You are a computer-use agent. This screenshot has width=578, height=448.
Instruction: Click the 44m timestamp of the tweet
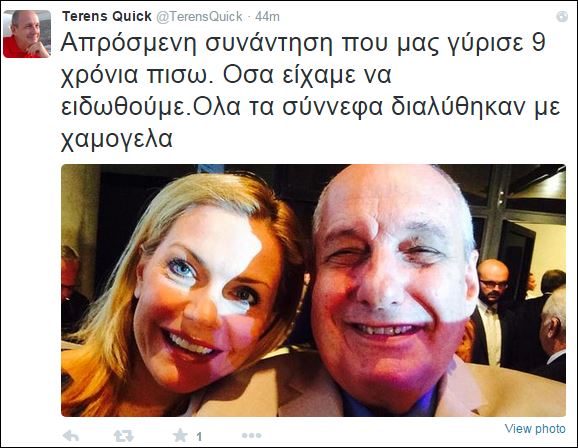267,17
